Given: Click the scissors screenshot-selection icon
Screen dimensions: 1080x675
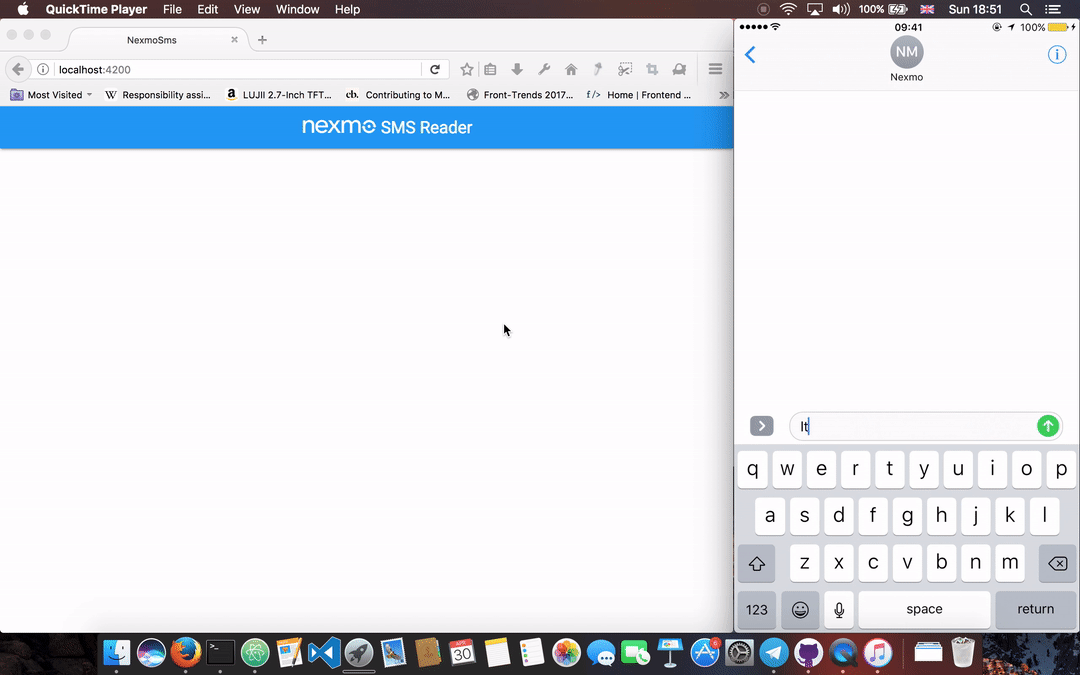Looking at the screenshot, I should (625, 70).
